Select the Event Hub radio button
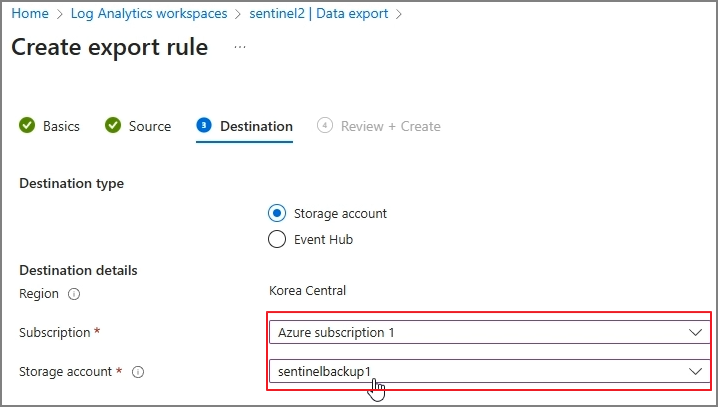718x407 pixels. click(x=277, y=239)
